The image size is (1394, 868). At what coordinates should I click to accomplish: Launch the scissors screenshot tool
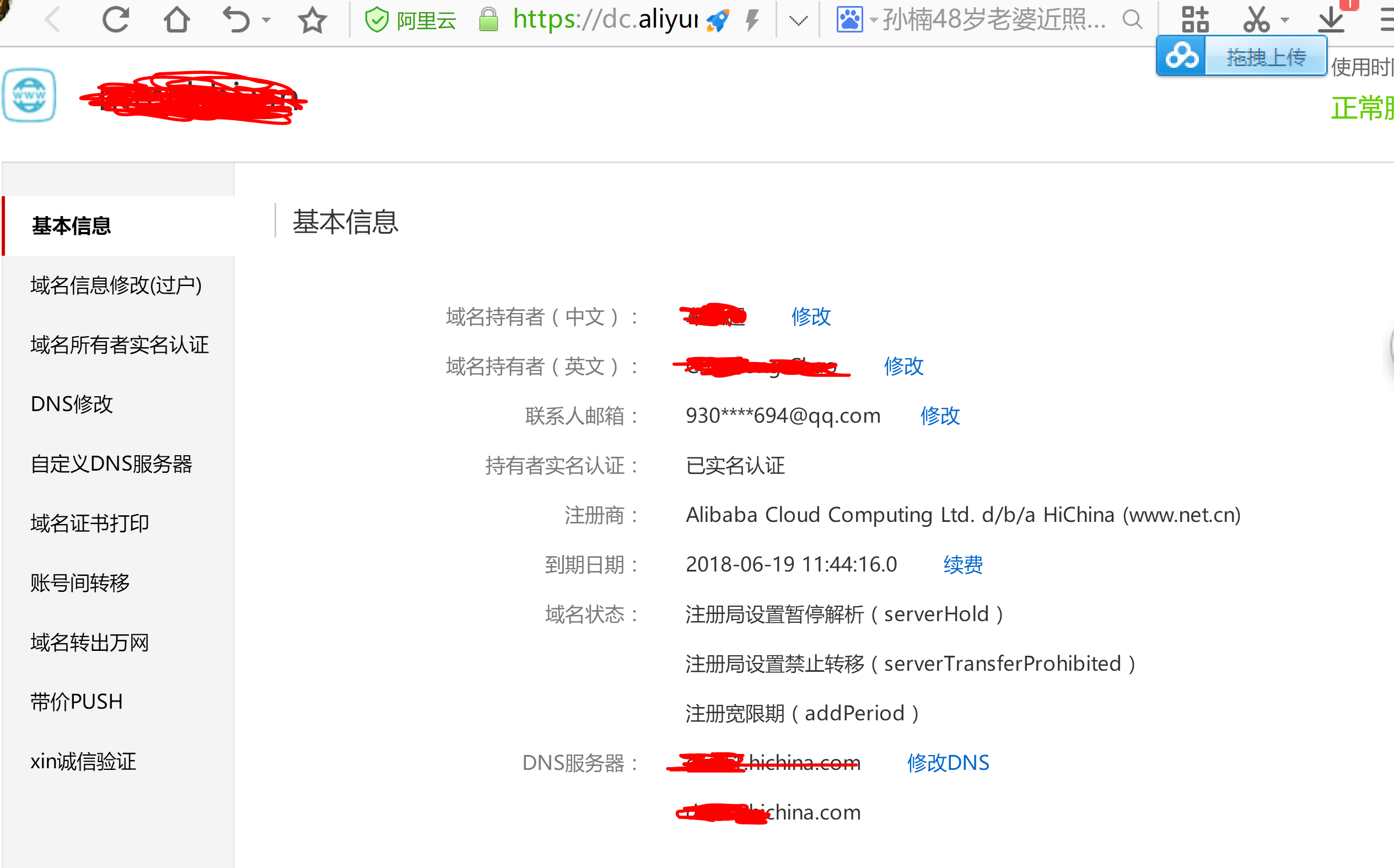[1257, 19]
